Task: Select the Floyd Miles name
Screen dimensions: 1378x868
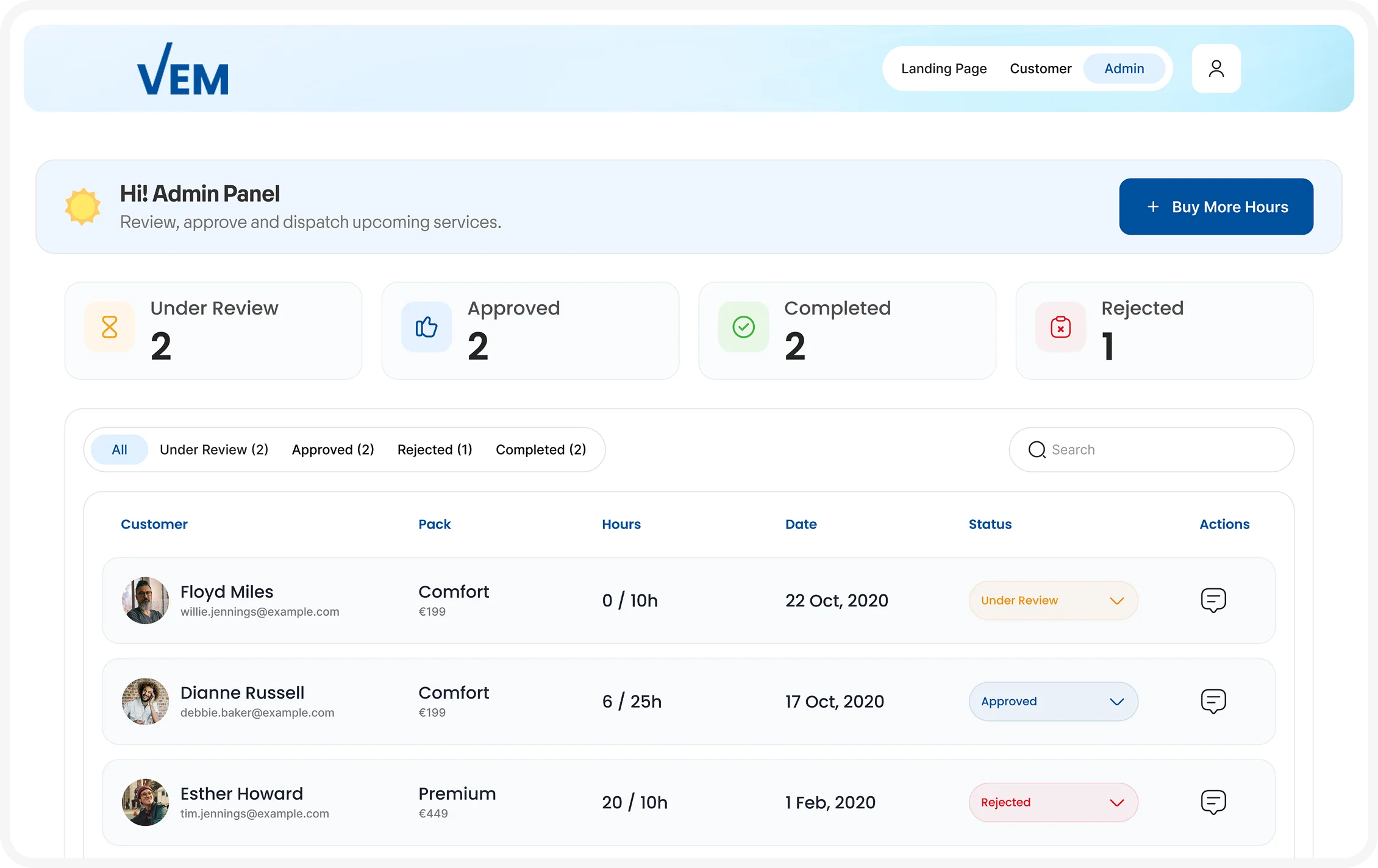Action: (227, 592)
